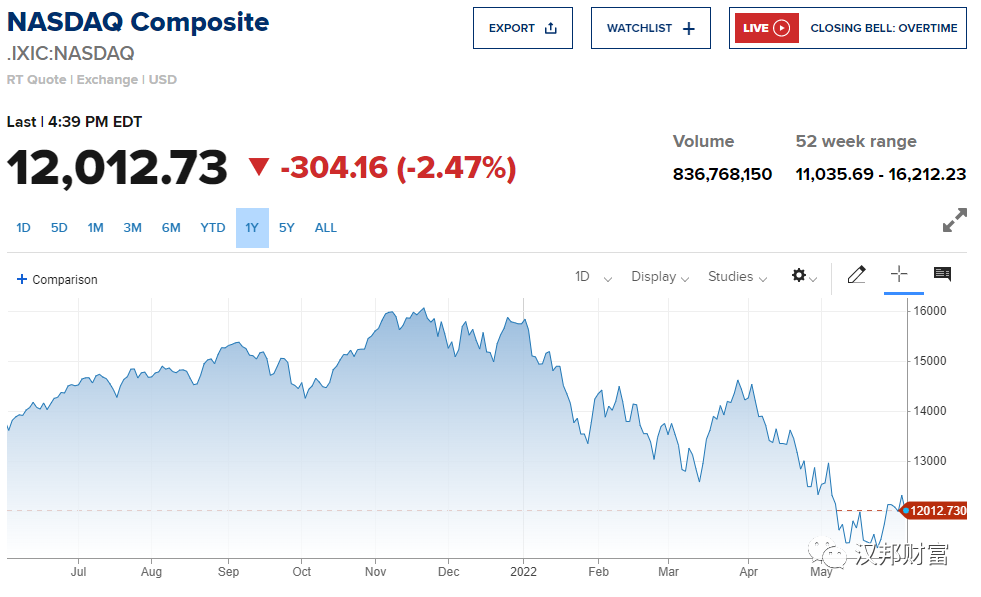The image size is (981, 597).
Task: Click the Export button
Action: point(522,28)
